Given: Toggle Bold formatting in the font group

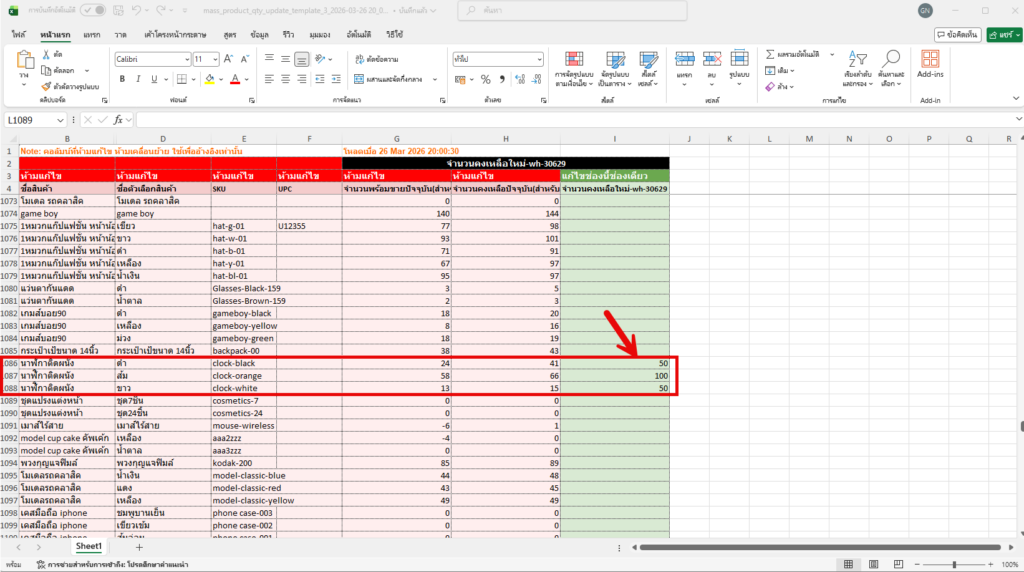Looking at the screenshot, I should point(122,79).
